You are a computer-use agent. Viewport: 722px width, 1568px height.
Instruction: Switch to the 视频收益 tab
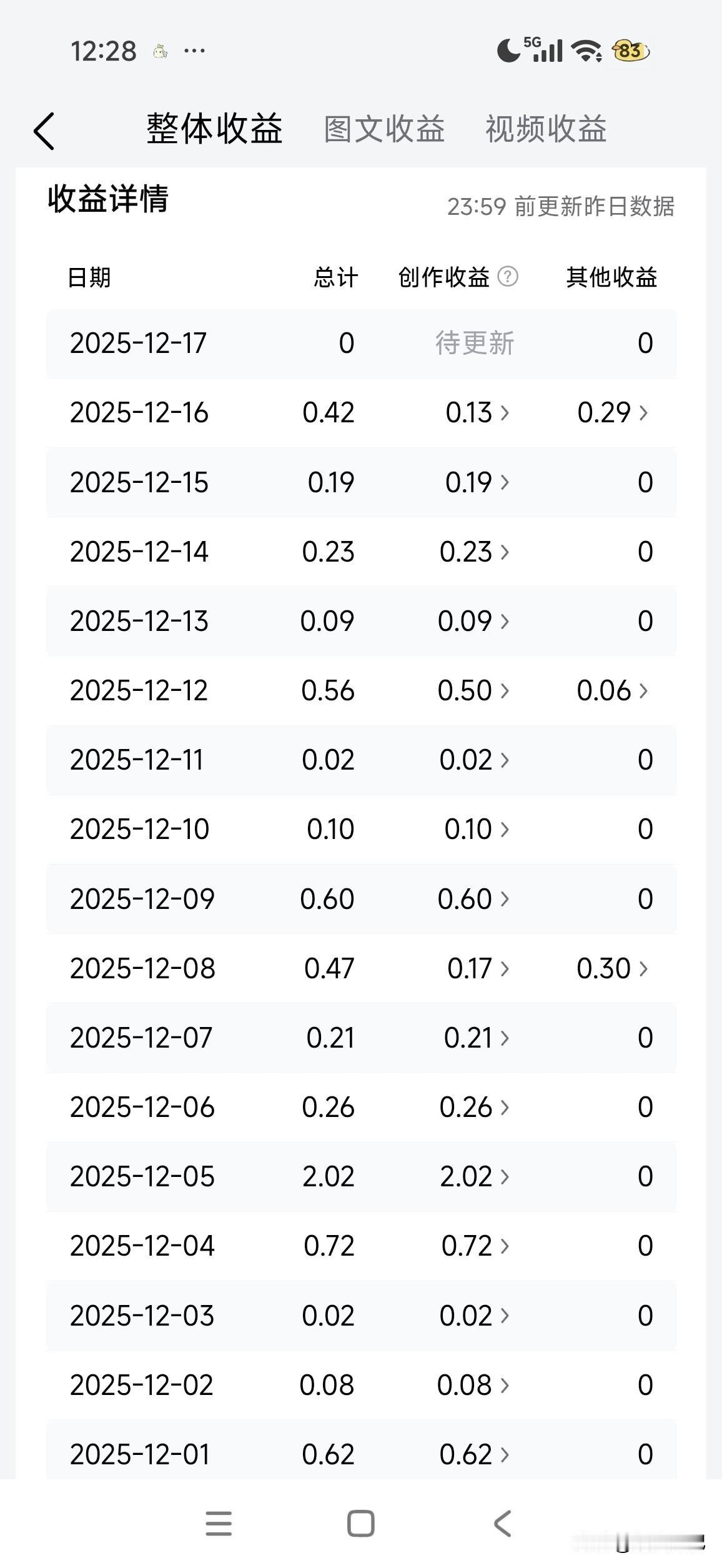click(x=546, y=129)
